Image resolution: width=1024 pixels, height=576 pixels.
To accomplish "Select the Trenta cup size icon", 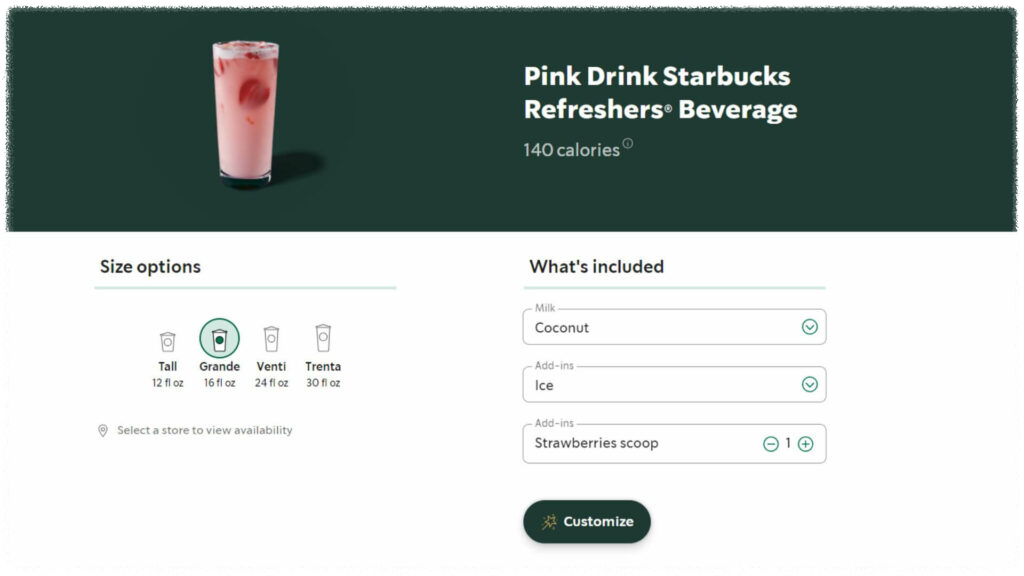I will click(x=323, y=338).
